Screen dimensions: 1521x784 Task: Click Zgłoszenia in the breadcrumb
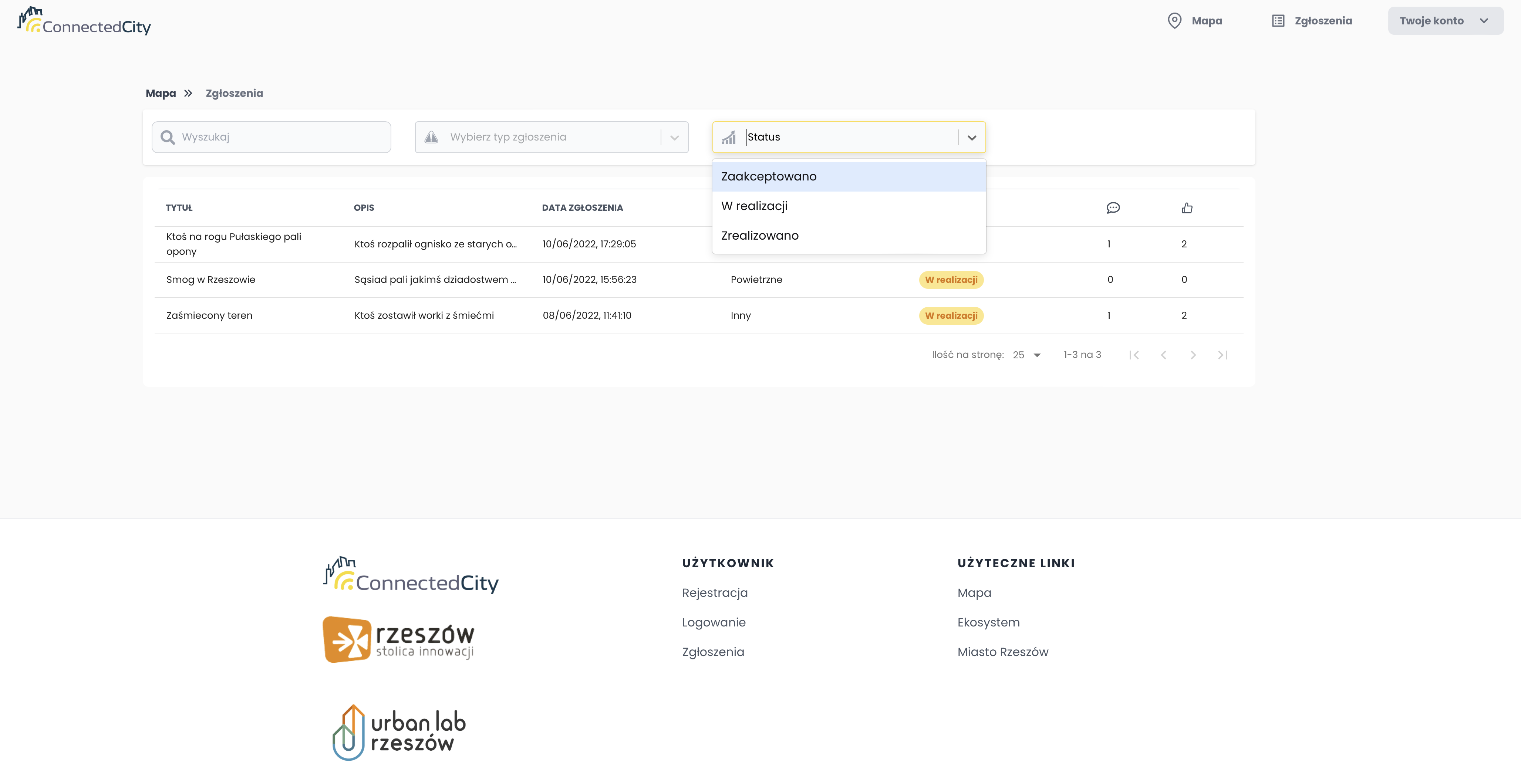point(234,93)
